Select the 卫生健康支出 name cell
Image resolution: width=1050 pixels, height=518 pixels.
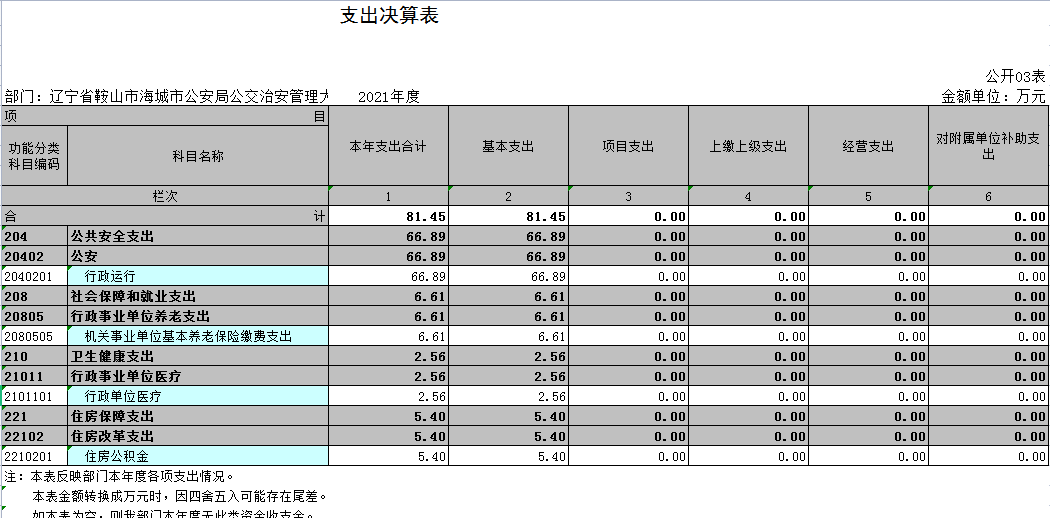198,357
